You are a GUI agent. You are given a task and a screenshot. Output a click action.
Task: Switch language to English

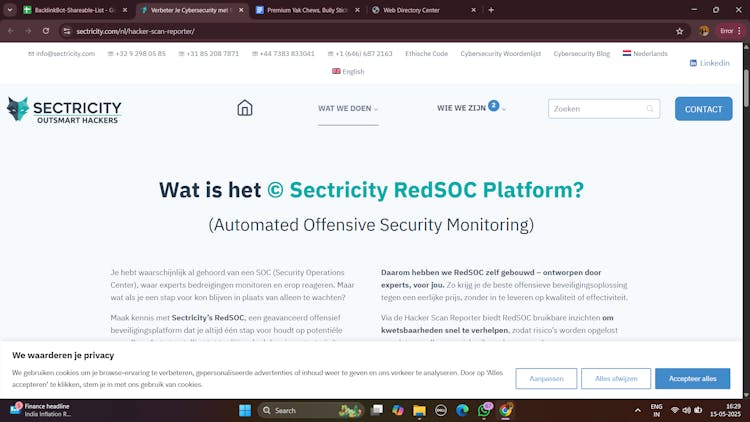(348, 71)
